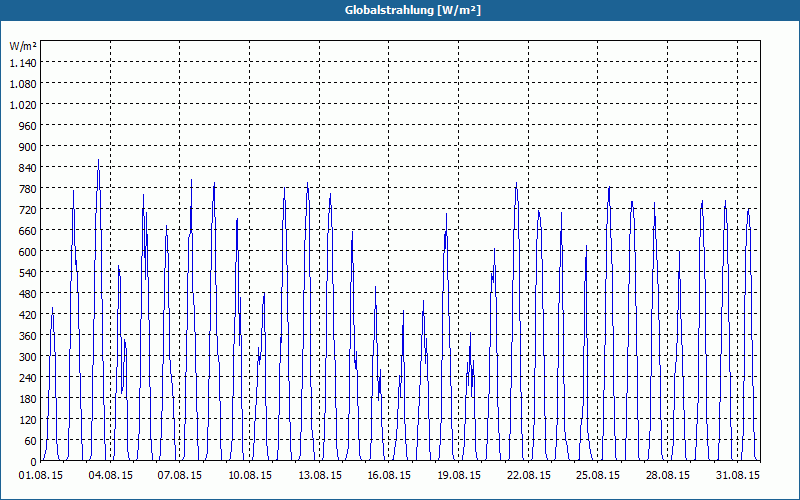Select the 22.08.15 date label
Image resolution: width=800 pixels, height=500 pixels.
529,475
